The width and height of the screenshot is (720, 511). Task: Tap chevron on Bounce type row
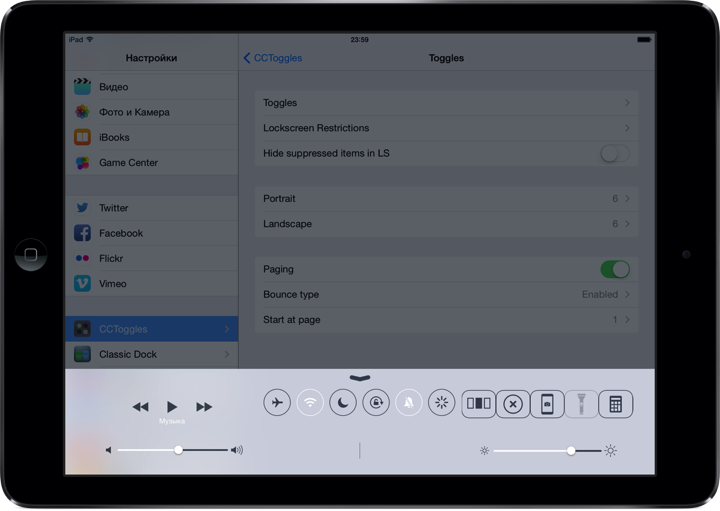click(627, 295)
